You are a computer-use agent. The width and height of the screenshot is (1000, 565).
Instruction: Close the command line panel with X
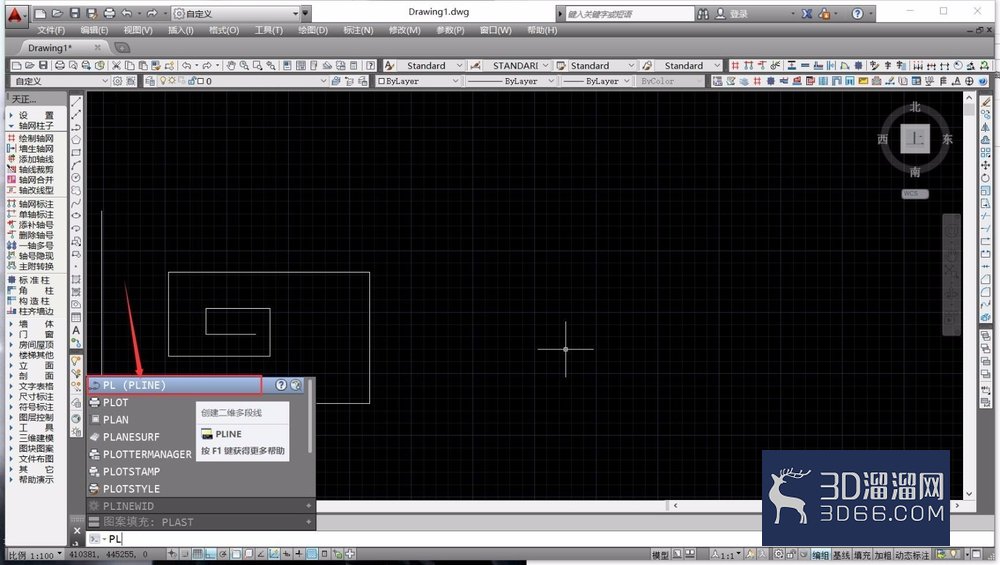[77, 531]
